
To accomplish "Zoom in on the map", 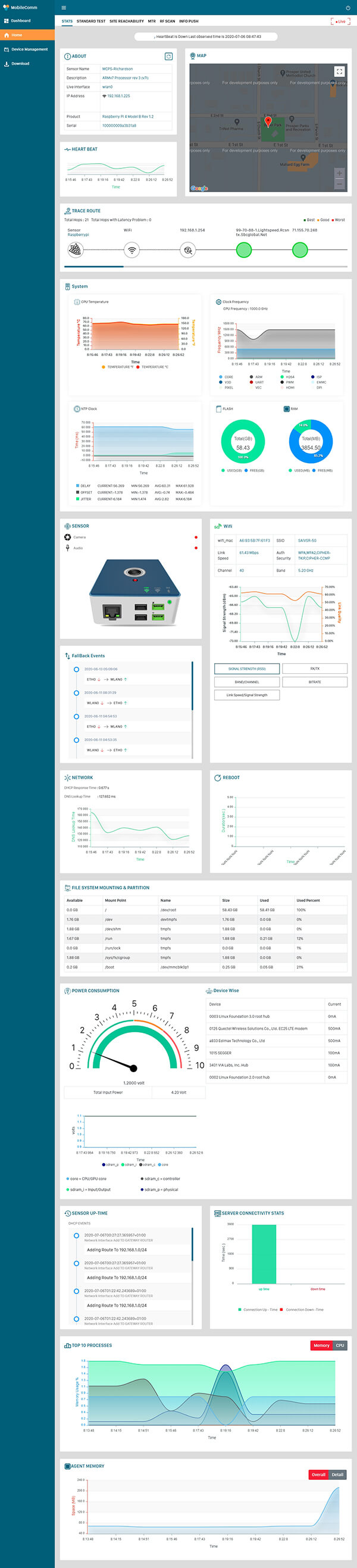I will coord(339,173).
